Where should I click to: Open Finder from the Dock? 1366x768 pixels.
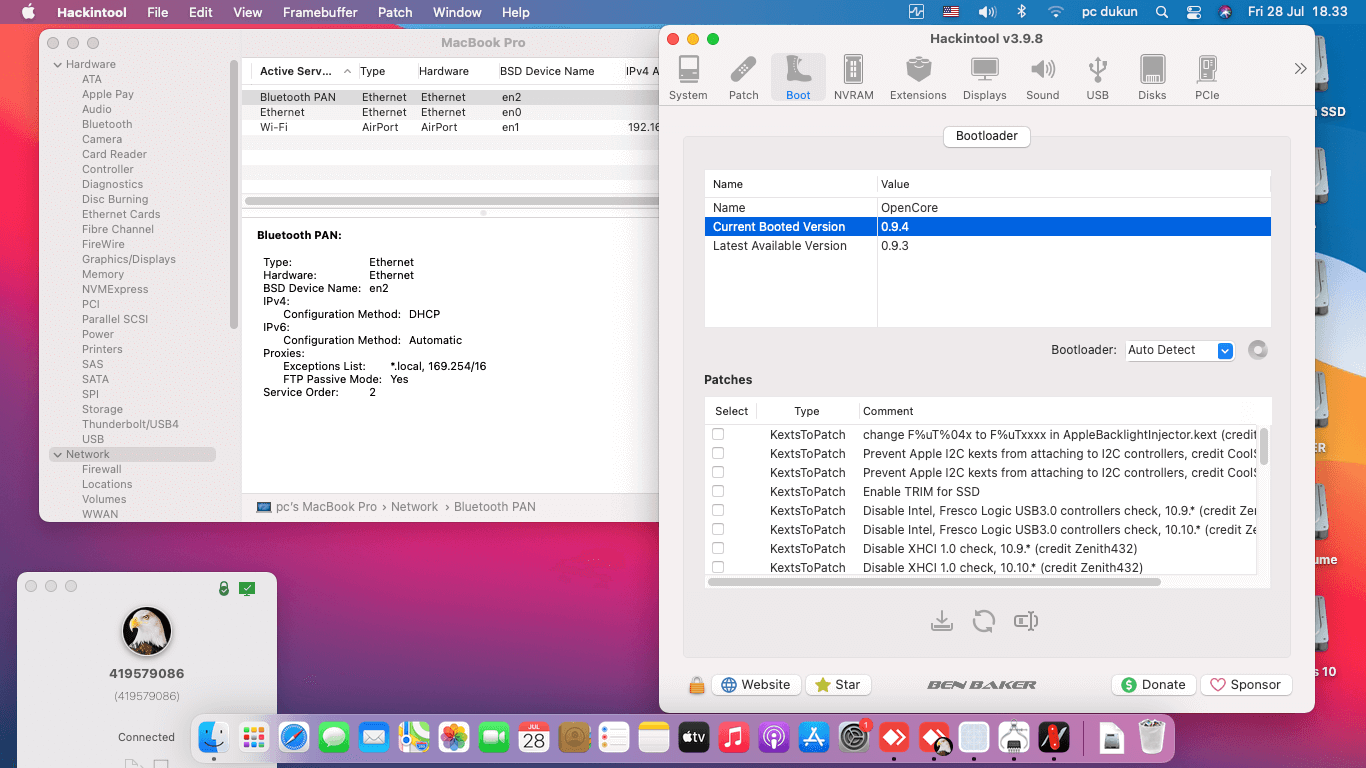pos(214,738)
